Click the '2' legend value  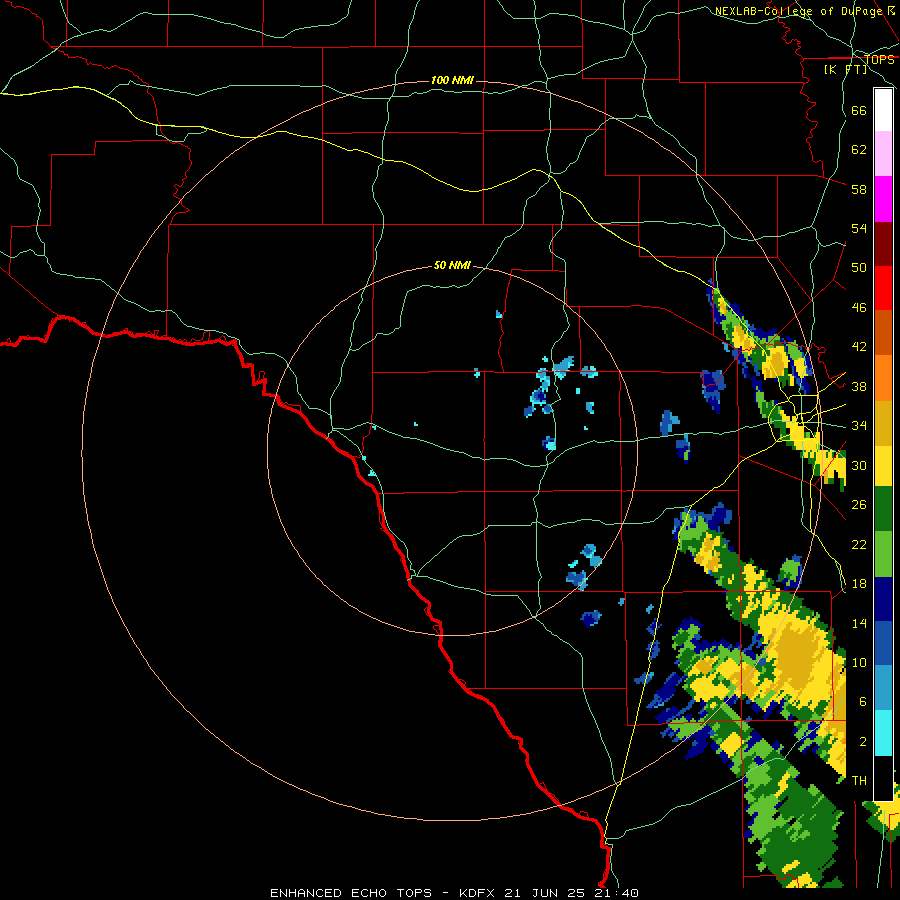click(863, 741)
